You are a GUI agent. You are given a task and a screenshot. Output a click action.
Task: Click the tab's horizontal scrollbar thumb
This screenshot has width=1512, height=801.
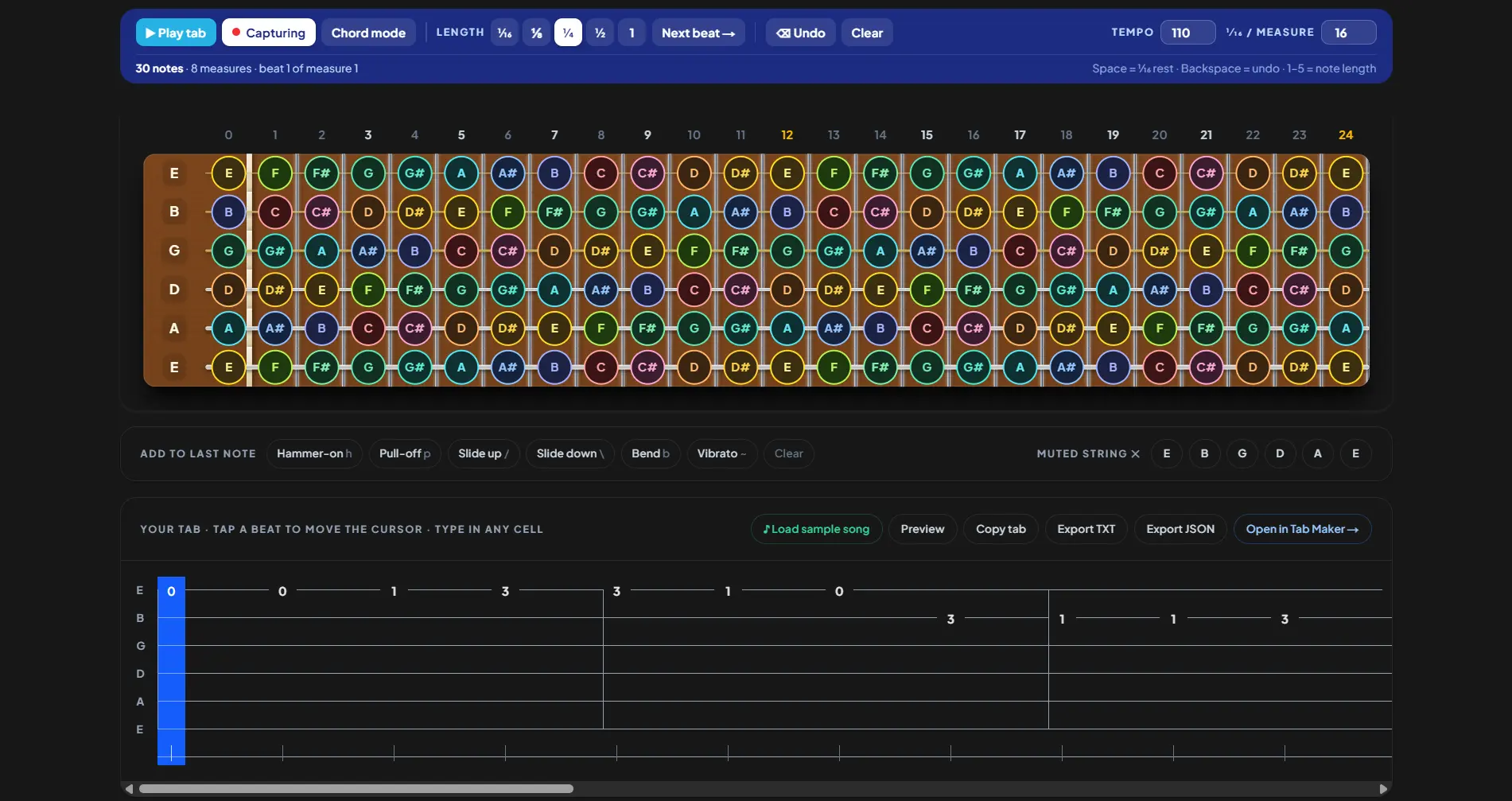tap(356, 789)
